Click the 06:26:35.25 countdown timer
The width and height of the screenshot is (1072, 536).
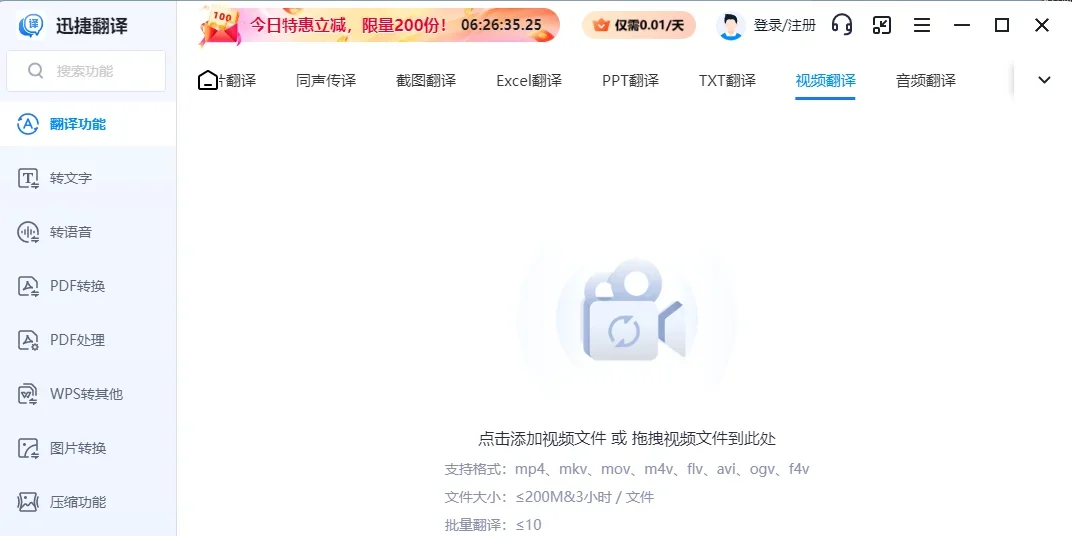pos(501,25)
